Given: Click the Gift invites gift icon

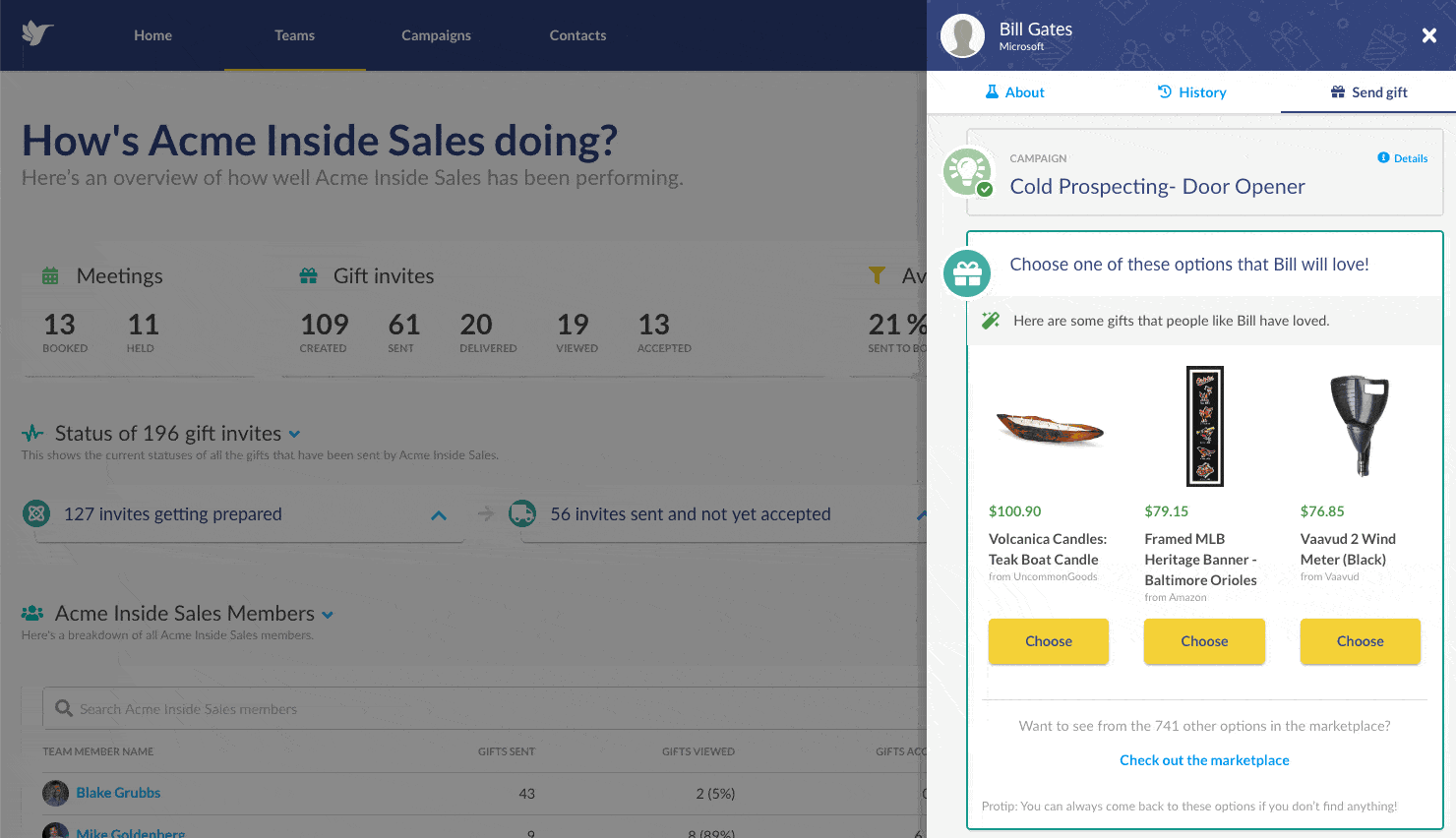Looking at the screenshot, I should [x=309, y=276].
